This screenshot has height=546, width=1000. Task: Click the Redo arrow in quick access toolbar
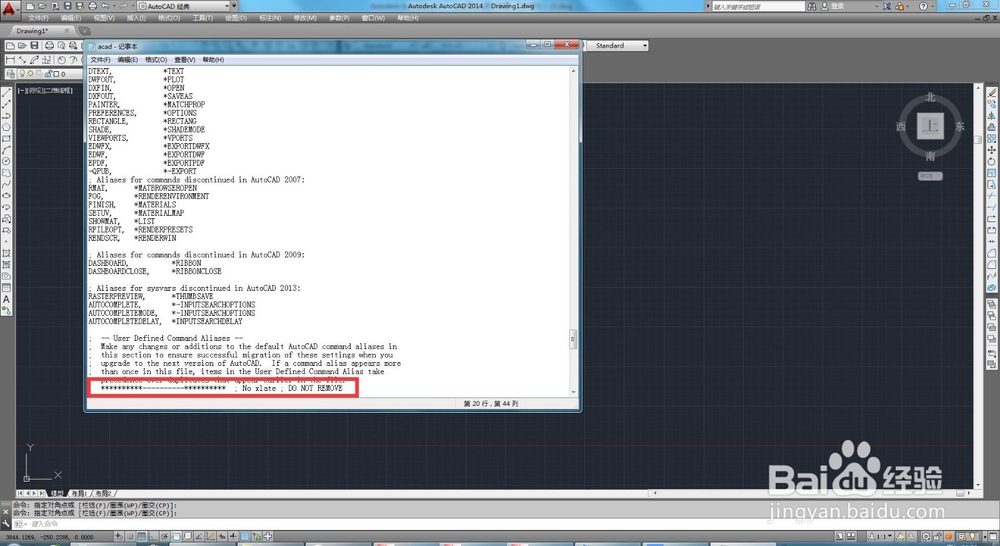click(x=123, y=6)
